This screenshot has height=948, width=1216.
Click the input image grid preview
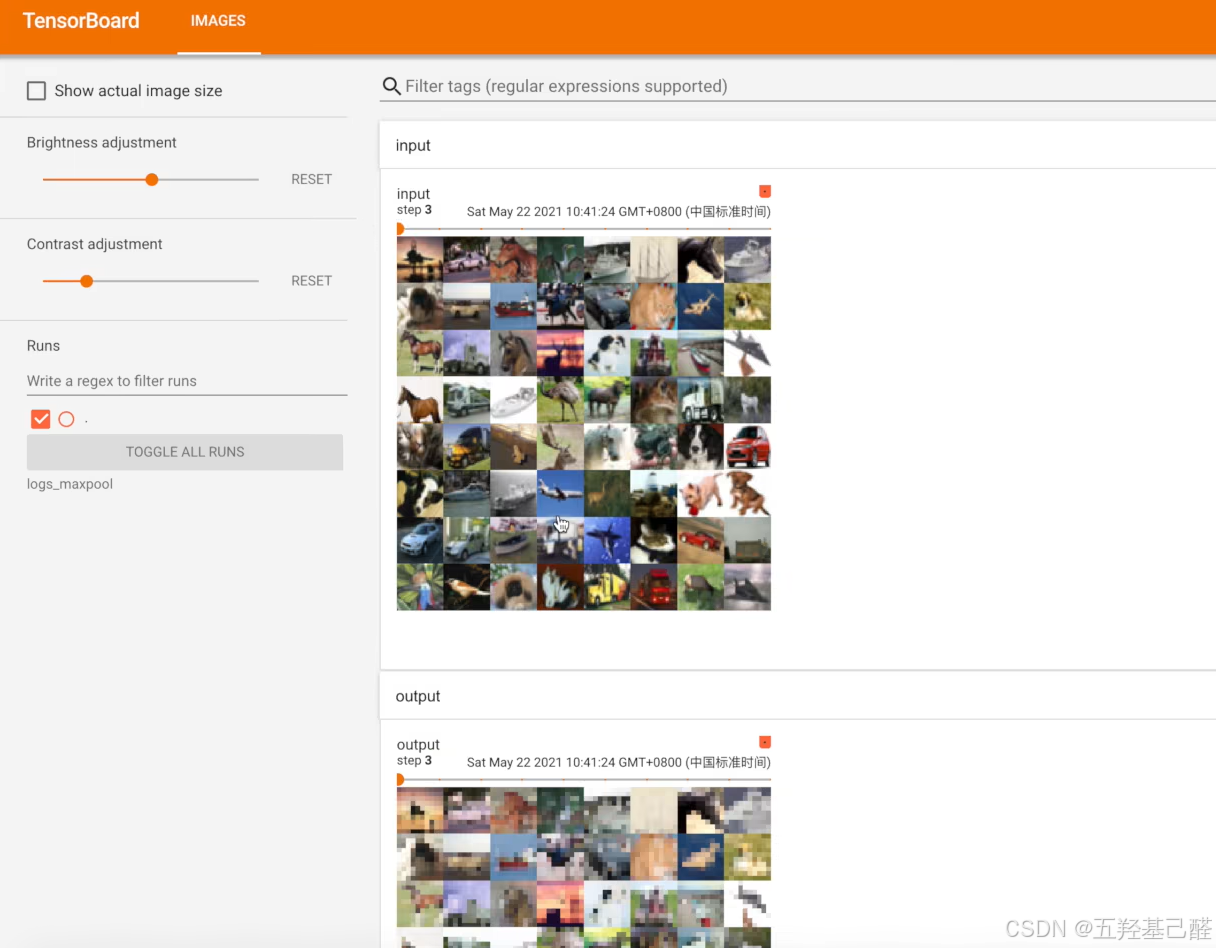584,423
